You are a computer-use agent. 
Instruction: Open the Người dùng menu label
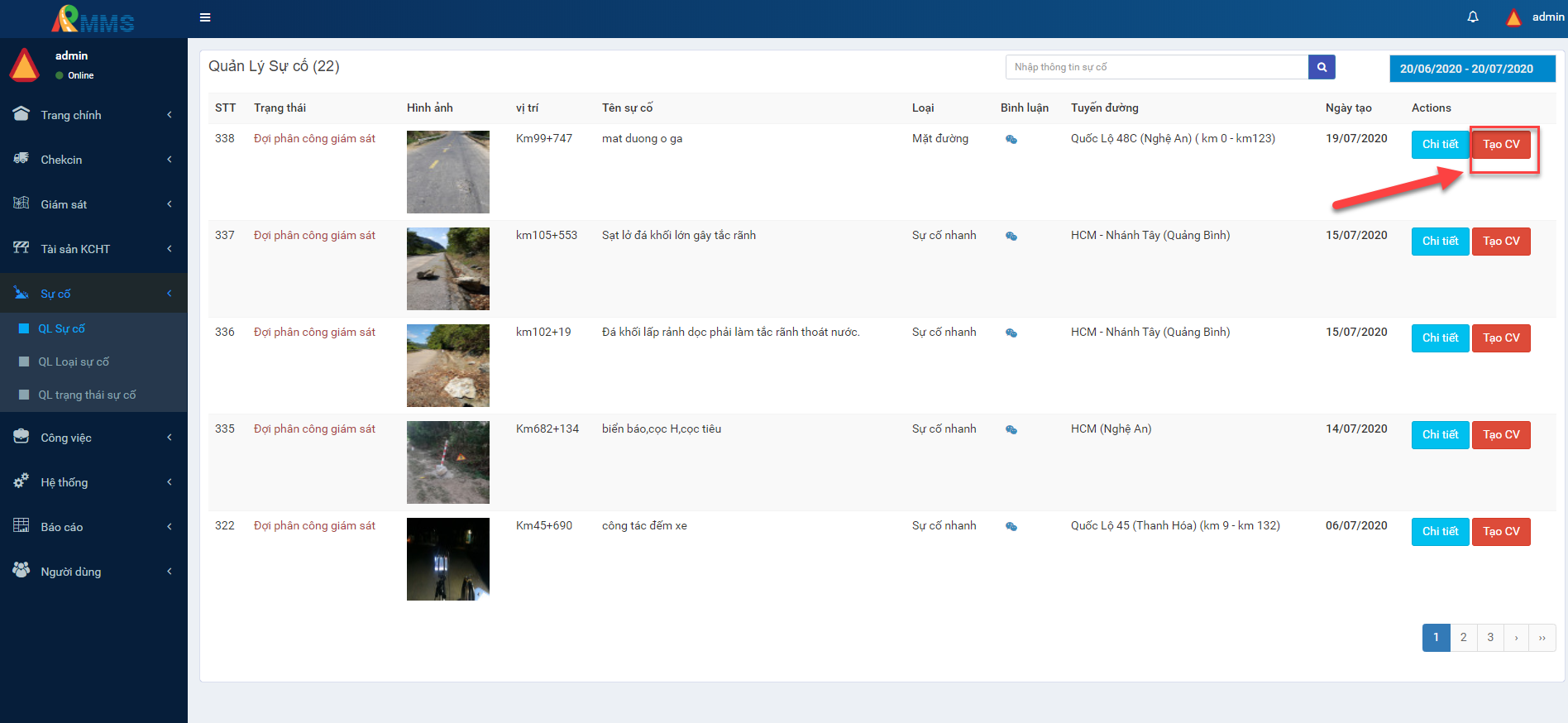tap(71, 572)
